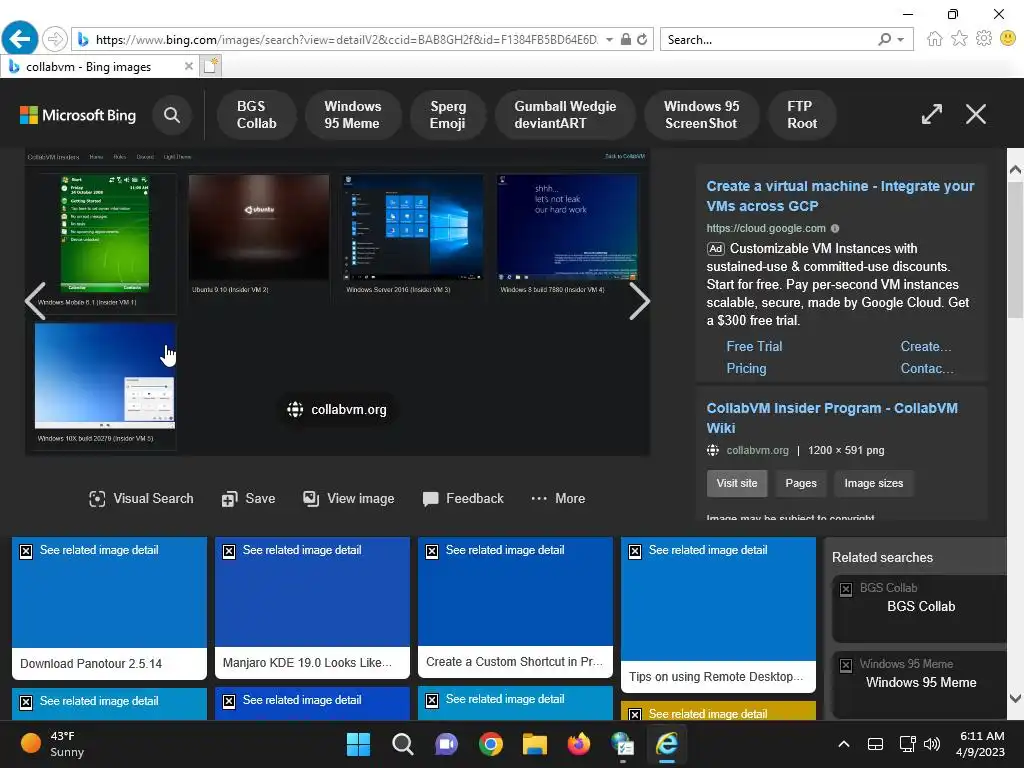The height and width of the screenshot is (768, 1024).
Task: Click the page scrollbar up arrow
Action: click(x=1015, y=170)
